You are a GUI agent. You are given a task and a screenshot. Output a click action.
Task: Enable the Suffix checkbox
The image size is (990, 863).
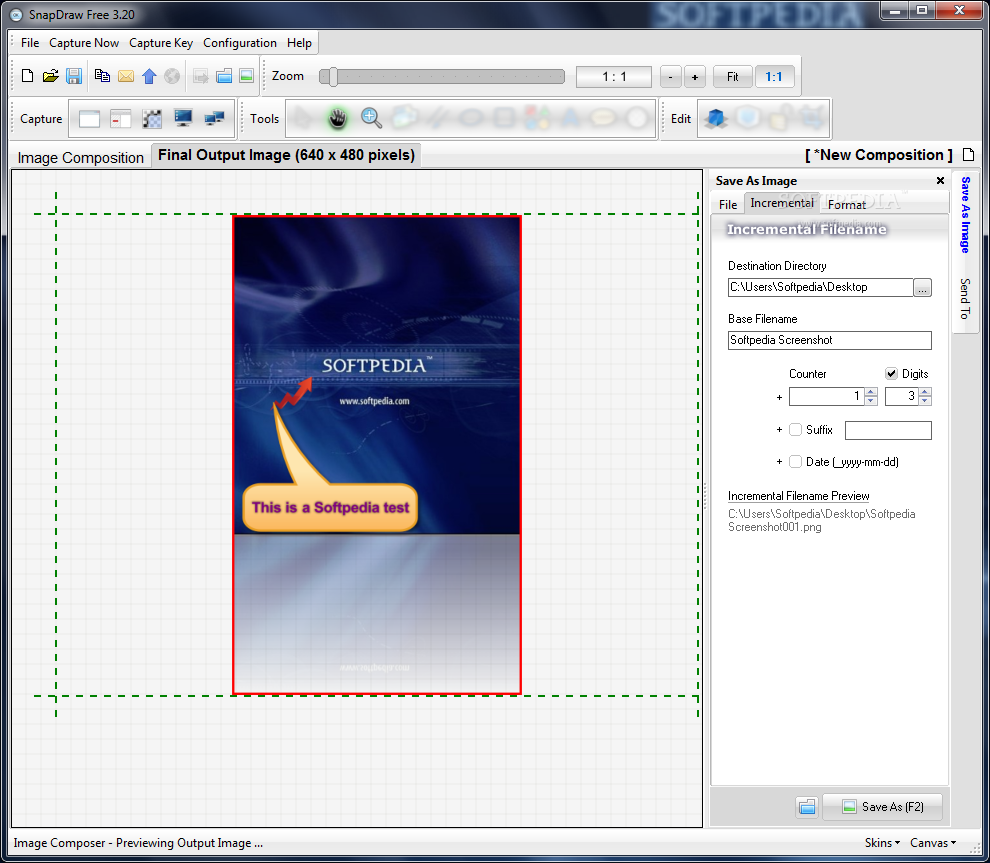[796, 430]
